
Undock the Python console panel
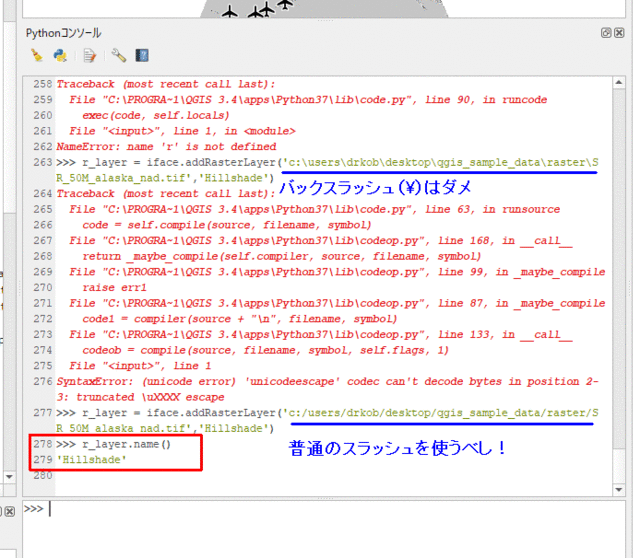(606, 33)
